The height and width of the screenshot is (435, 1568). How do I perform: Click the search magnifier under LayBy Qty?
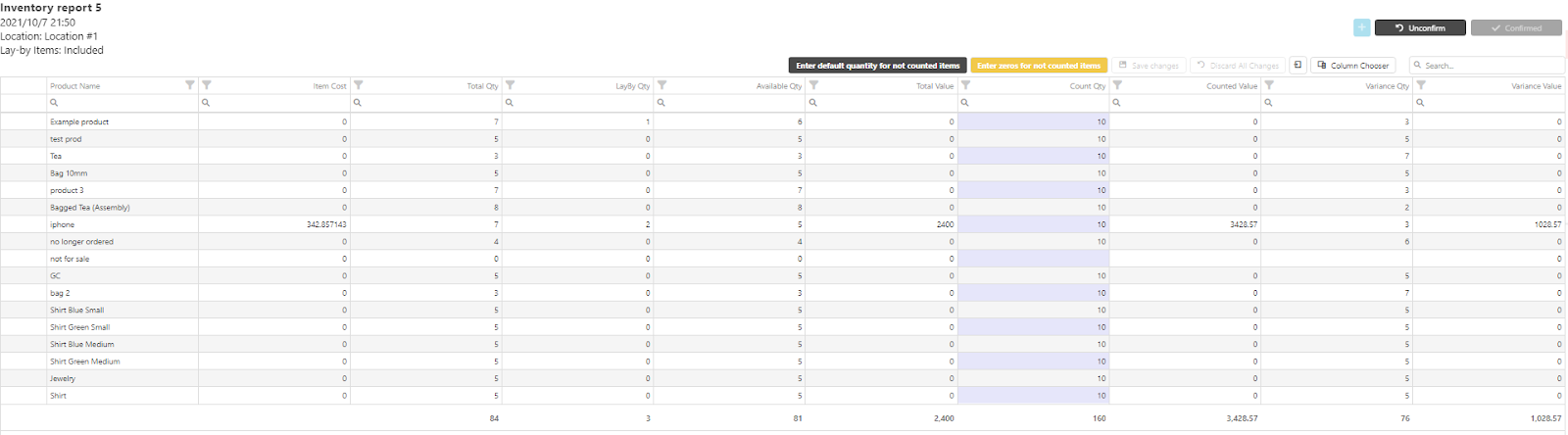510,103
